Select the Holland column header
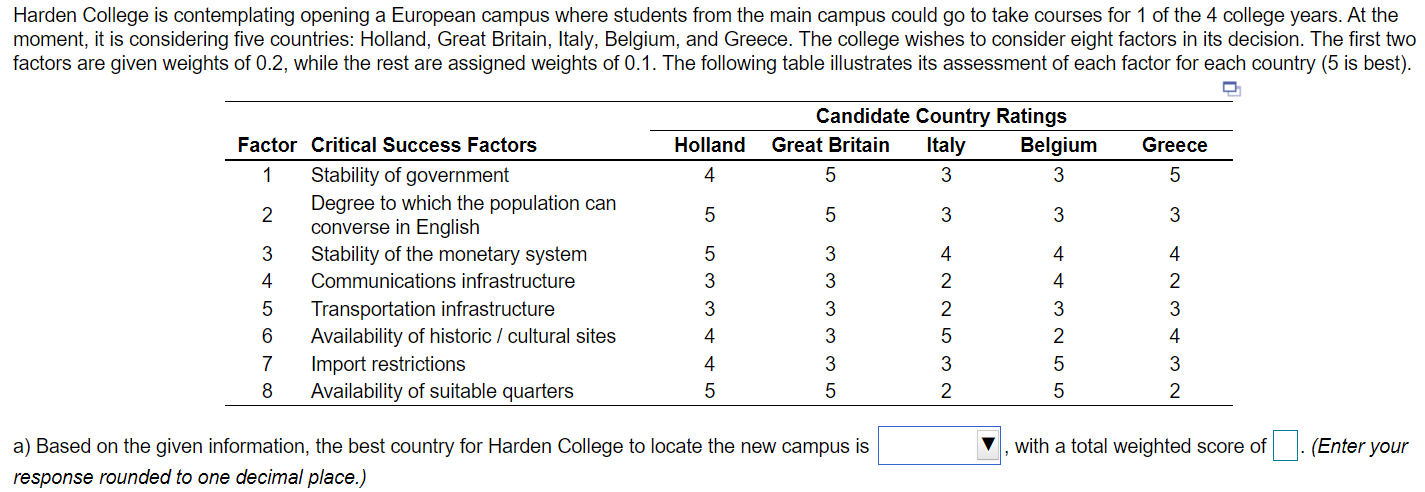 pyautogui.click(x=709, y=145)
